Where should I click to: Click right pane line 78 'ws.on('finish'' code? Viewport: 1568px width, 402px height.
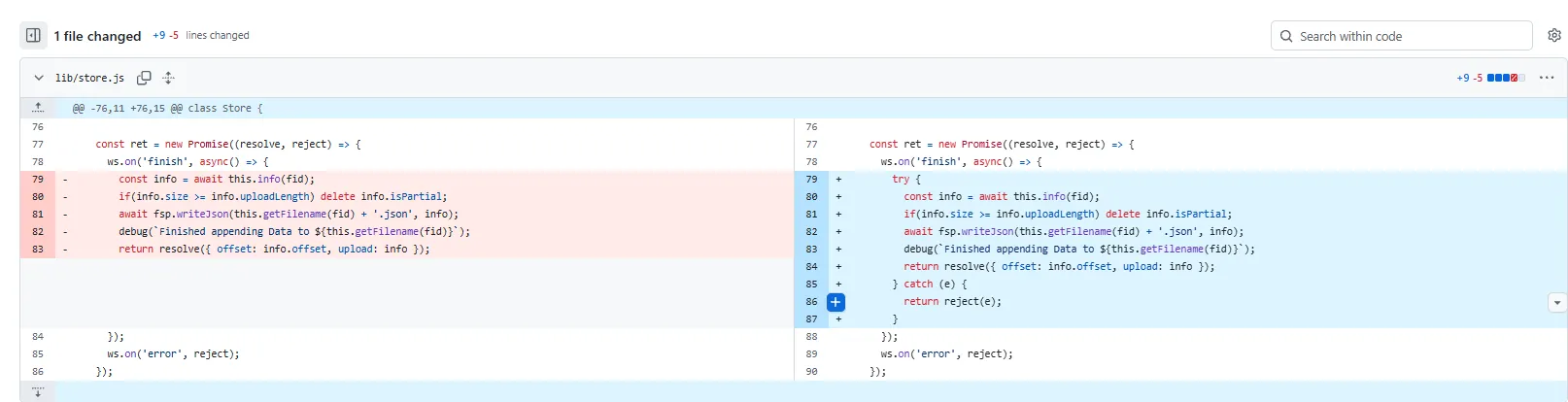click(962, 162)
